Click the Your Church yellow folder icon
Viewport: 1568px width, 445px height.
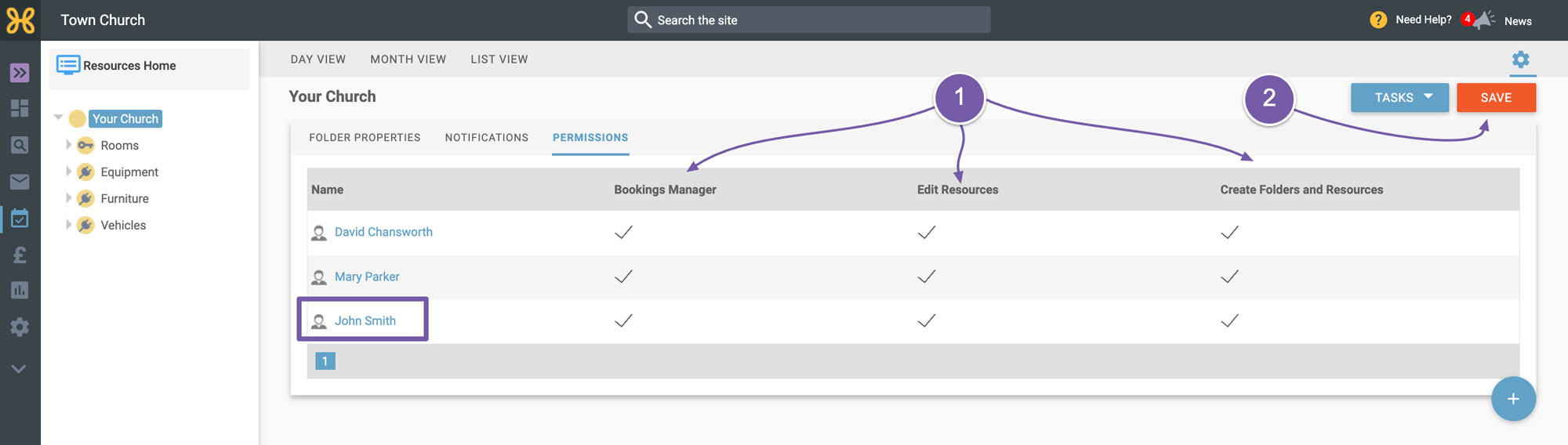pyautogui.click(x=77, y=119)
